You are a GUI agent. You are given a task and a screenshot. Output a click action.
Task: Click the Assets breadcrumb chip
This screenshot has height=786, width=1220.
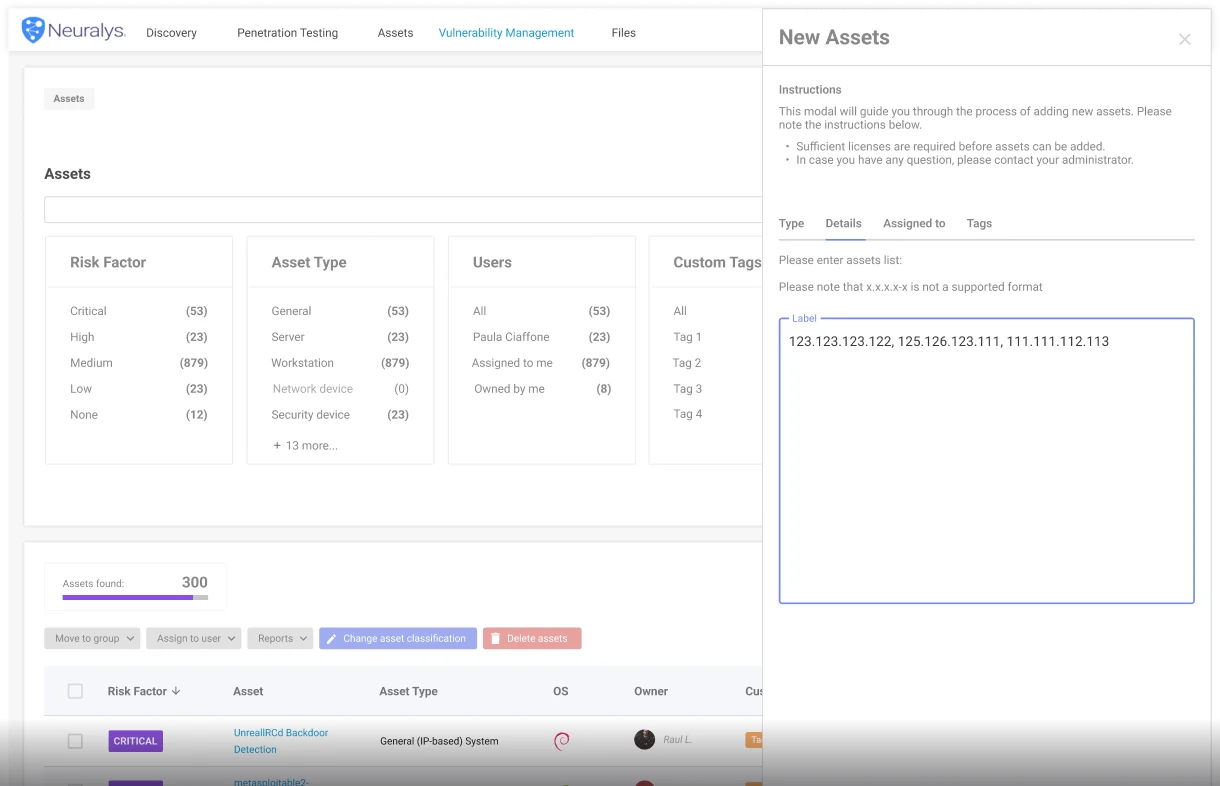click(x=69, y=99)
